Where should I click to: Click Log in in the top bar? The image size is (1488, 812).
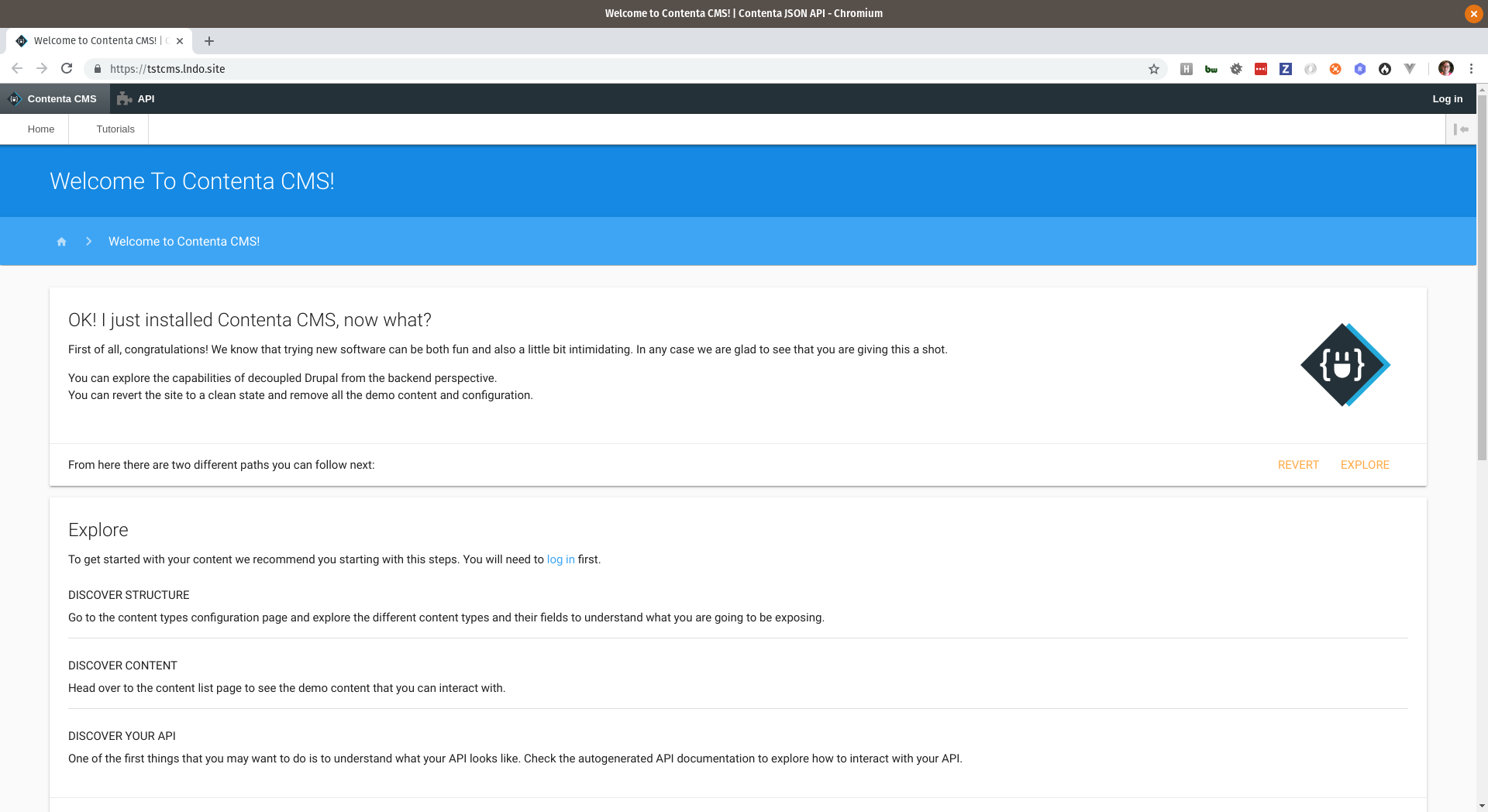tap(1447, 98)
